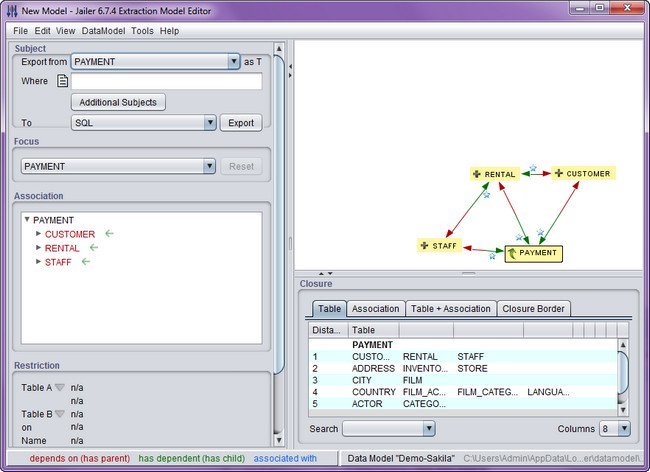Click the Table column header
This screenshot has height=472, width=650.
click(374, 330)
